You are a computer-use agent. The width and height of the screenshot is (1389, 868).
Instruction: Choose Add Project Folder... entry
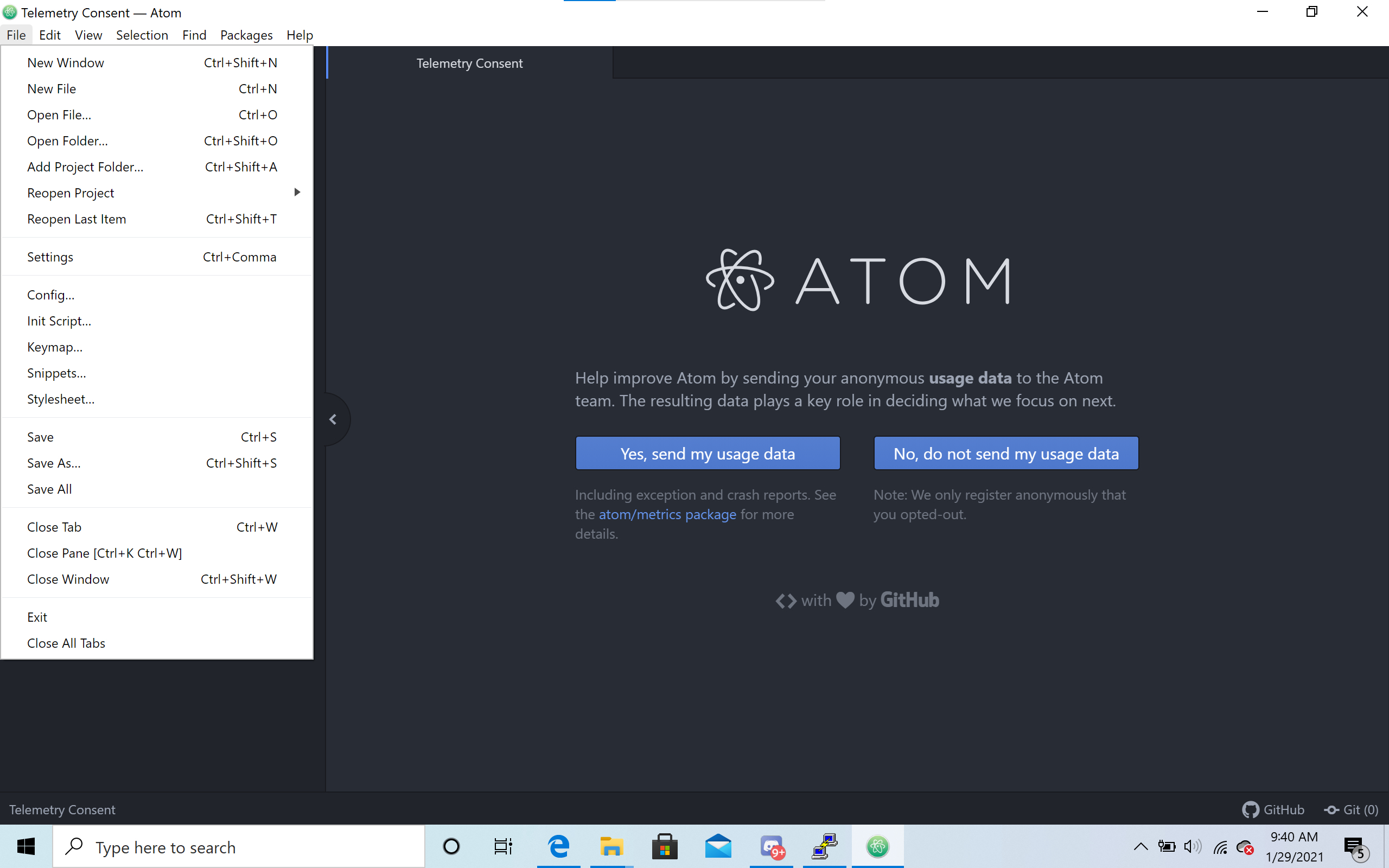[157, 167]
